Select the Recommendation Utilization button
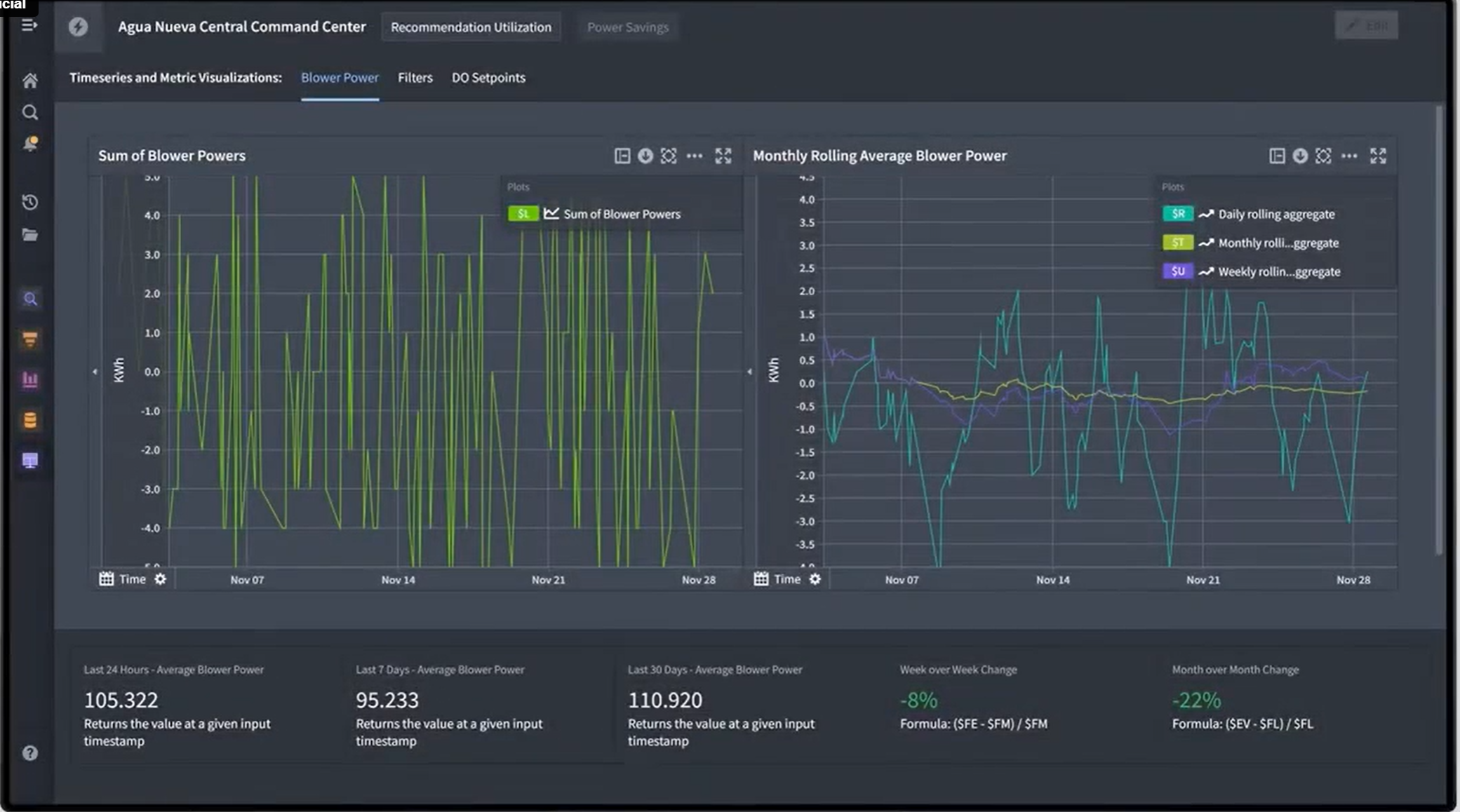This screenshot has width=1460, height=812. point(471,27)
